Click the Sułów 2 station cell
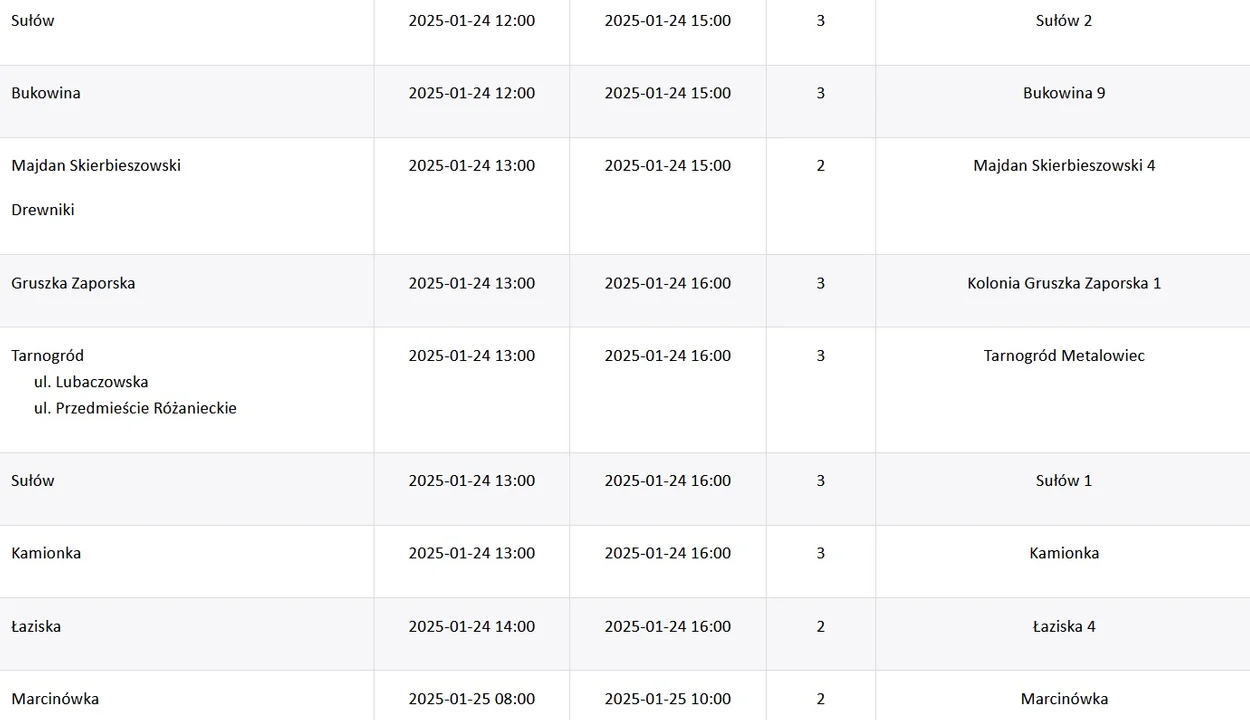1250x720 pixels. point(1063,21)
